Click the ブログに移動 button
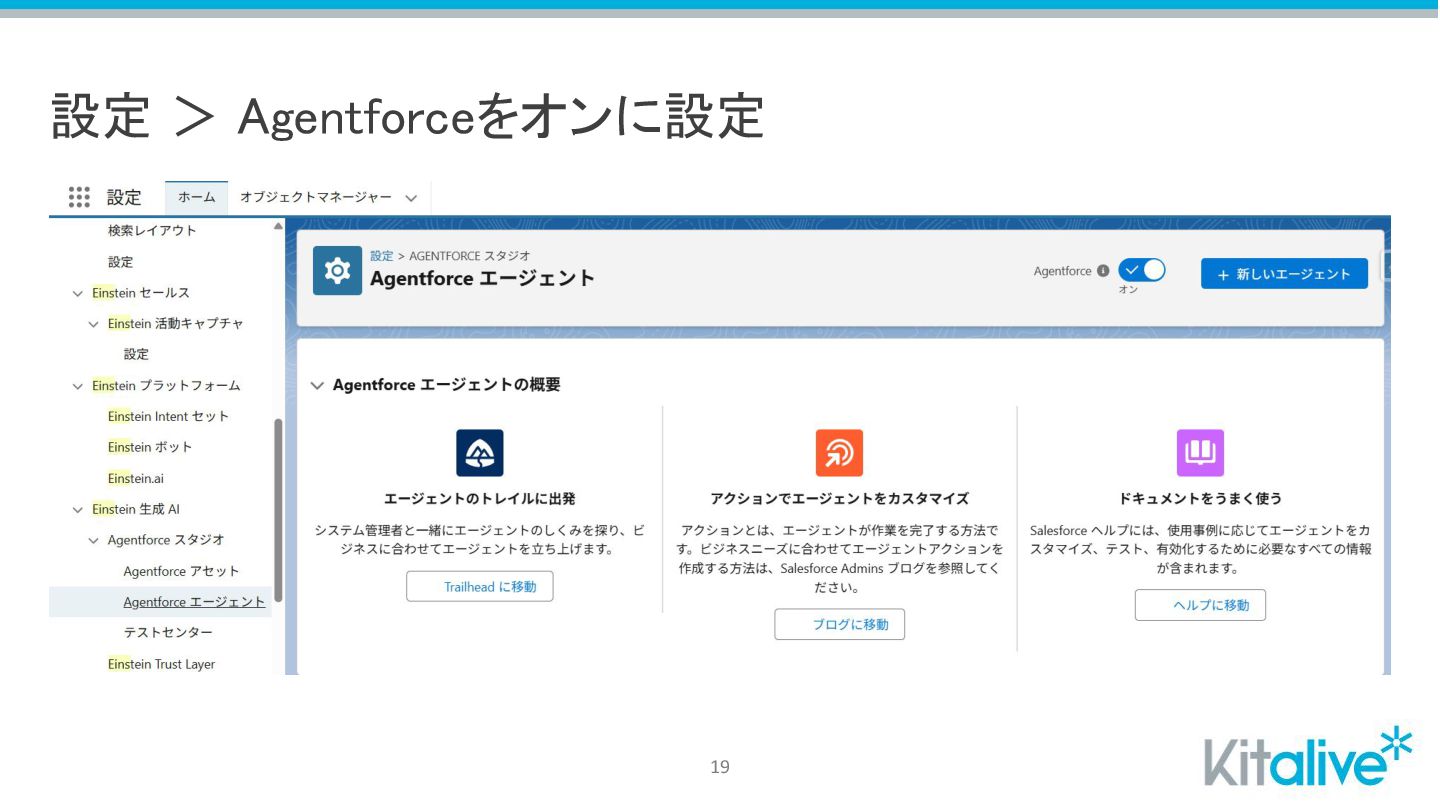 (839, 624)
